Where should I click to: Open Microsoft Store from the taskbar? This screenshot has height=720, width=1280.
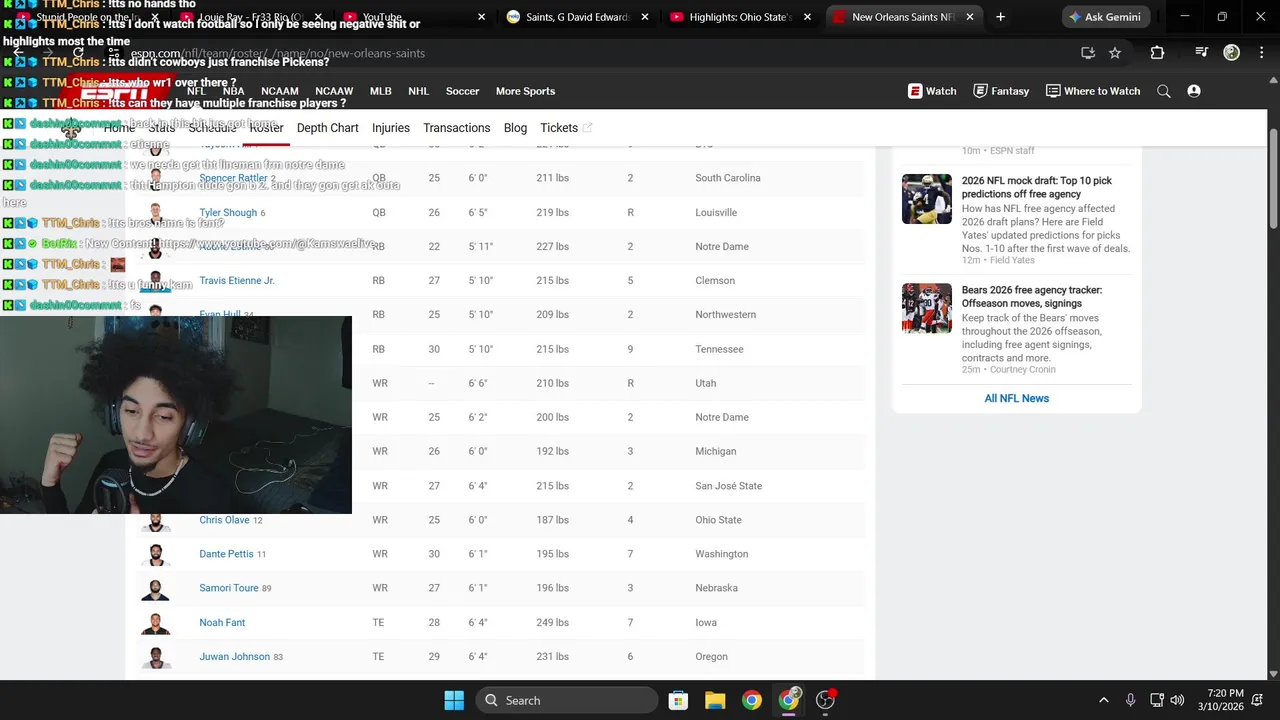click(x=678, y=700)
